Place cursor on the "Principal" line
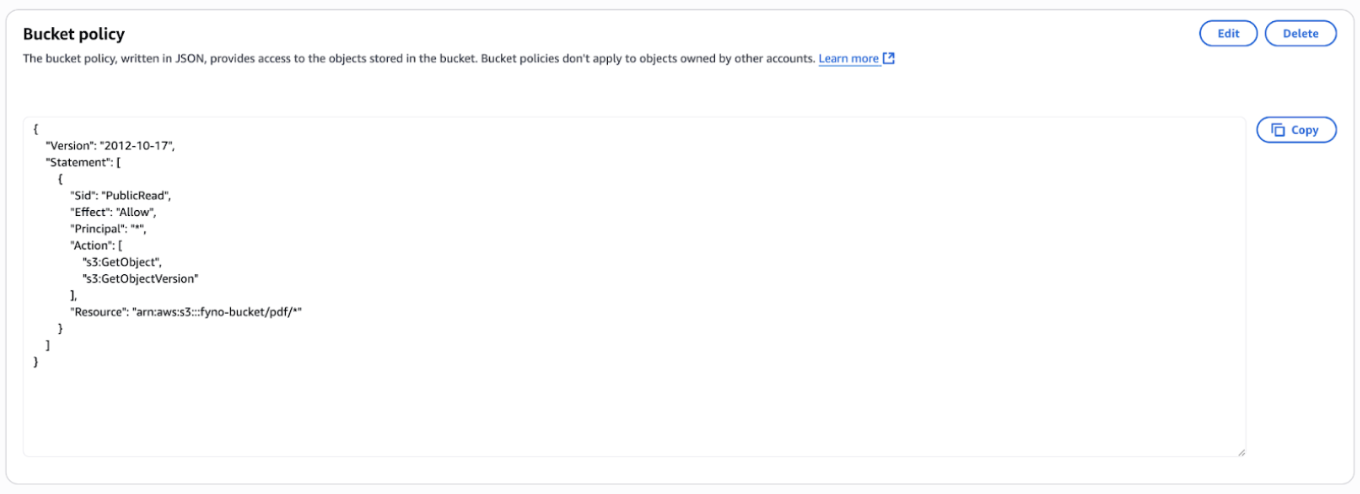The image size is (1360, 494). pos(115,229)
